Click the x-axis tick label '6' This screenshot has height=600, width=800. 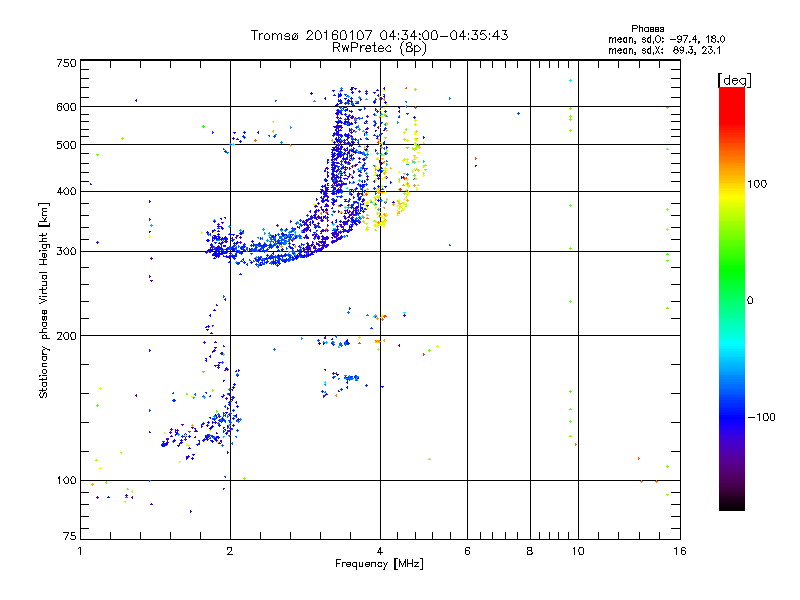(x=467, y=551)
